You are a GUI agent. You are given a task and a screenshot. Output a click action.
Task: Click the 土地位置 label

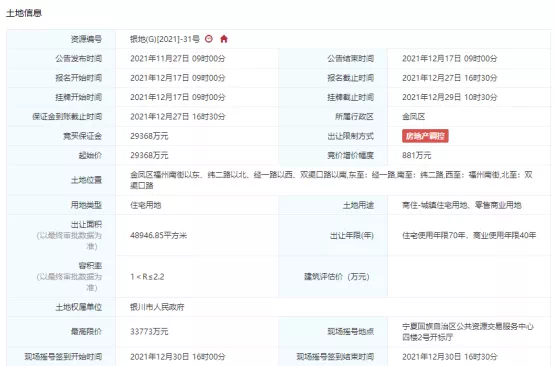tap(86, 180)
